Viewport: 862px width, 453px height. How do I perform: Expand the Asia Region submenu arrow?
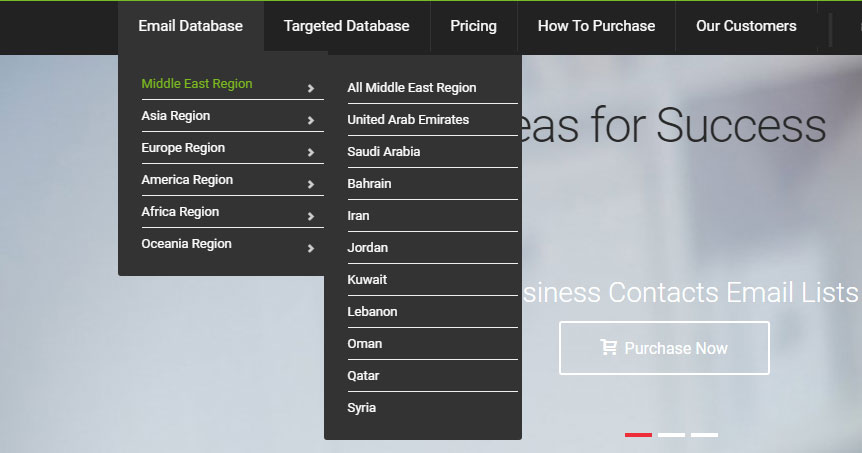point(311,120)
